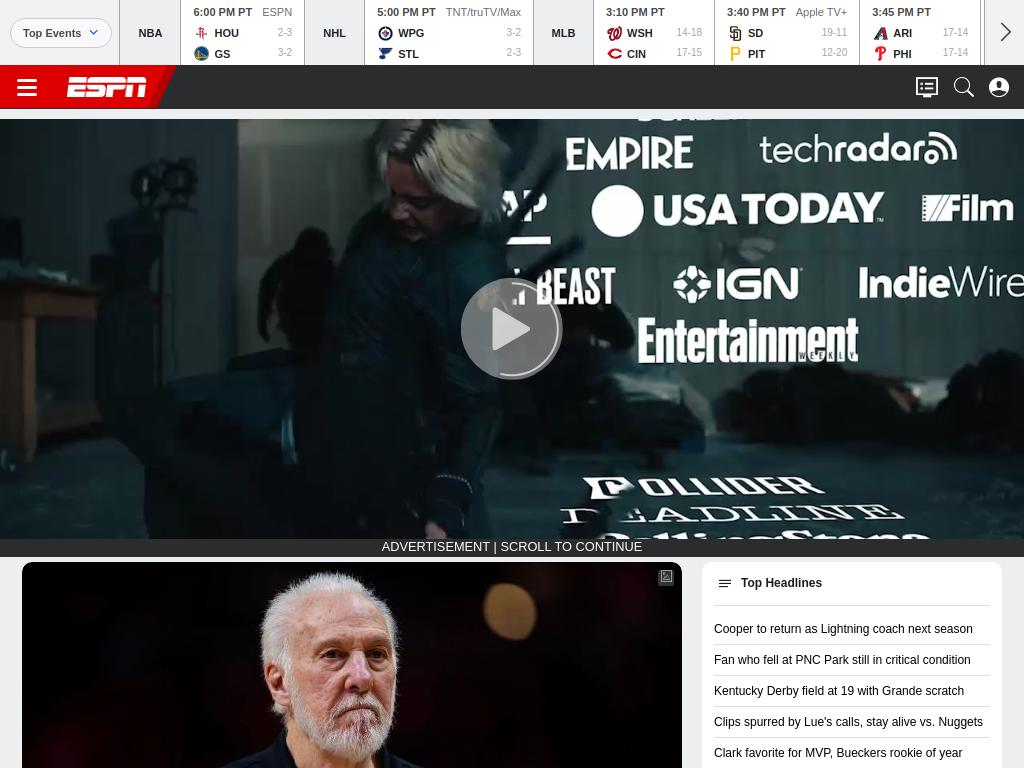Select the MLB league tab
This screenshot has width=1024, height=768.
(563, 33)
